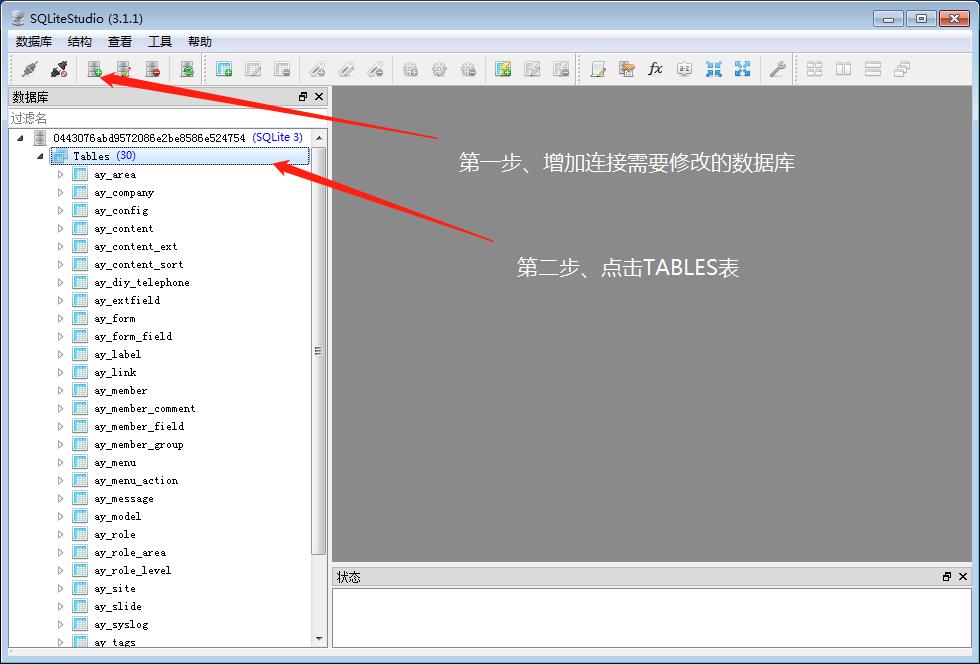Expand the ay_content_sort table node
The height and width of the screenshot is (664, 980).
[x=61, y=264]
